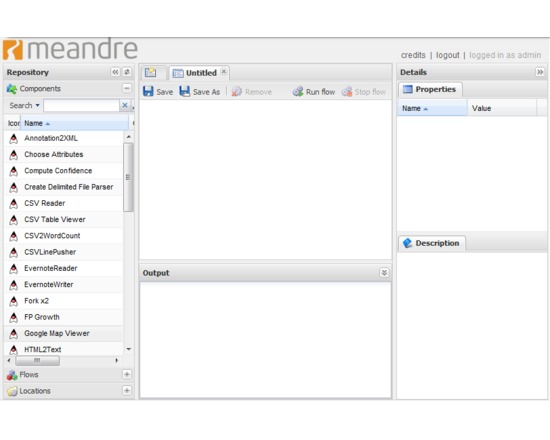
Task: Click the Google Map Viewer row text
Action: click(57, 333)
